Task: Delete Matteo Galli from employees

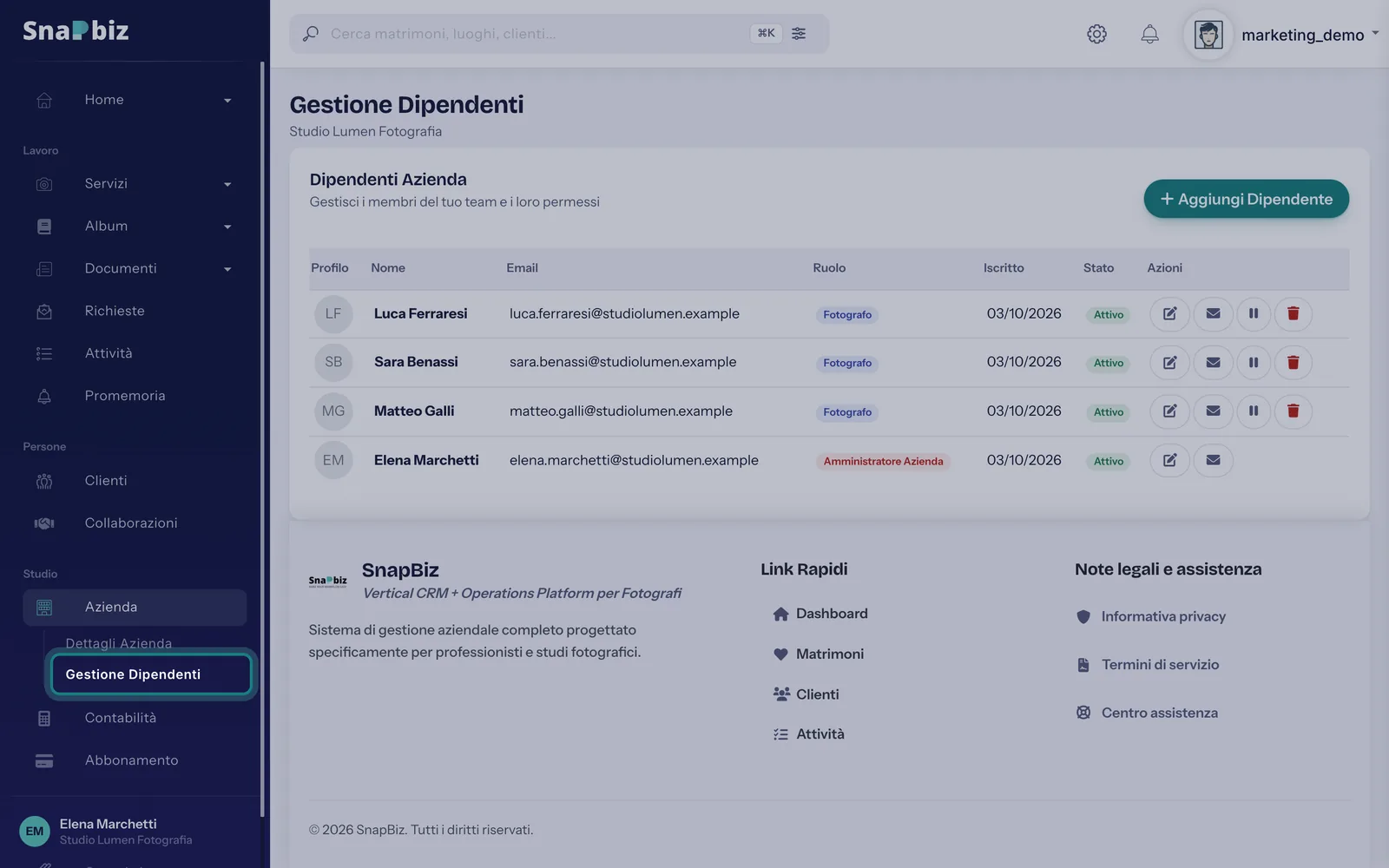Action: (1293, 411)
